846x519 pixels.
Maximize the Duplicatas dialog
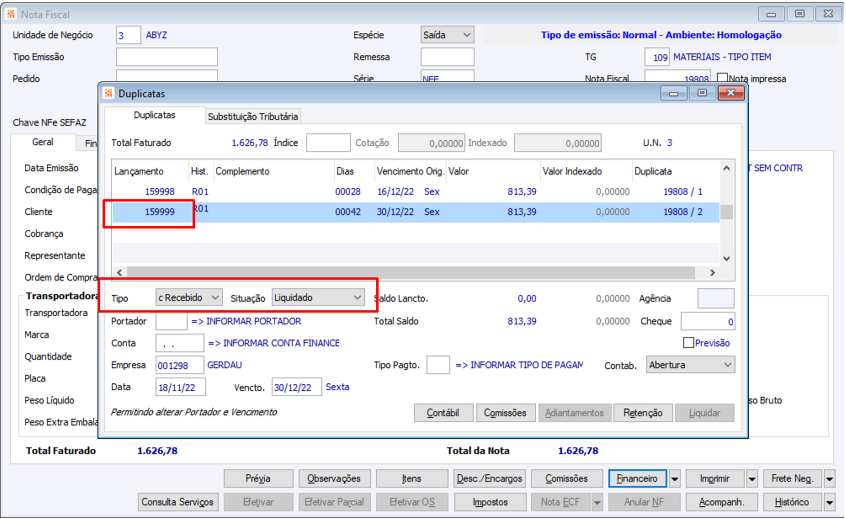[702, 93]
